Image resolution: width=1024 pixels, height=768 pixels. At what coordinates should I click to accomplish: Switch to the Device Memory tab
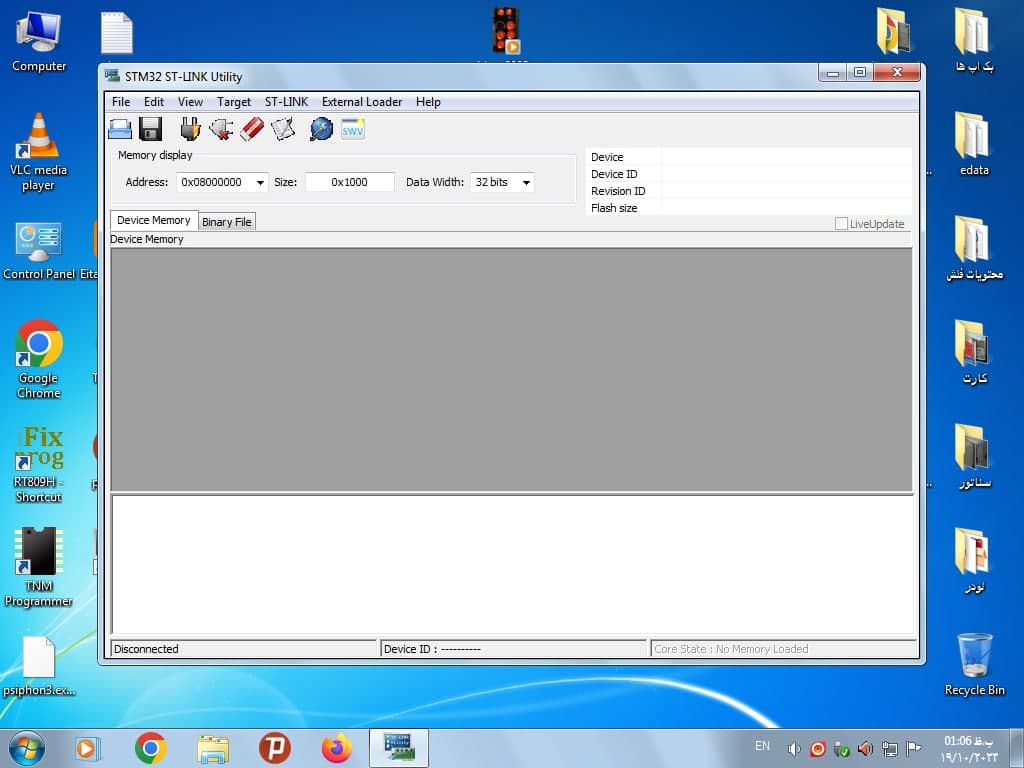(154, 221)
